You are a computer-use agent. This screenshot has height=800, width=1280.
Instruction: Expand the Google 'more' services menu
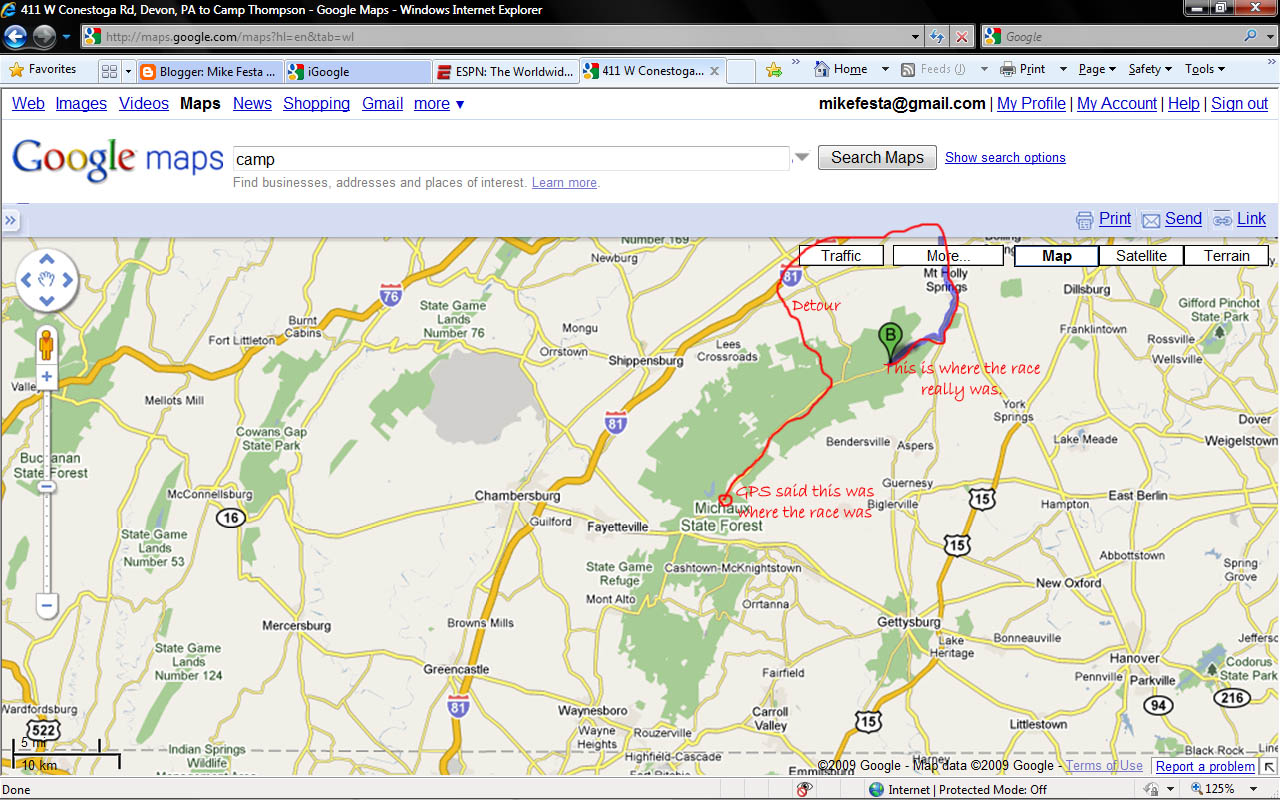point(439,104)
